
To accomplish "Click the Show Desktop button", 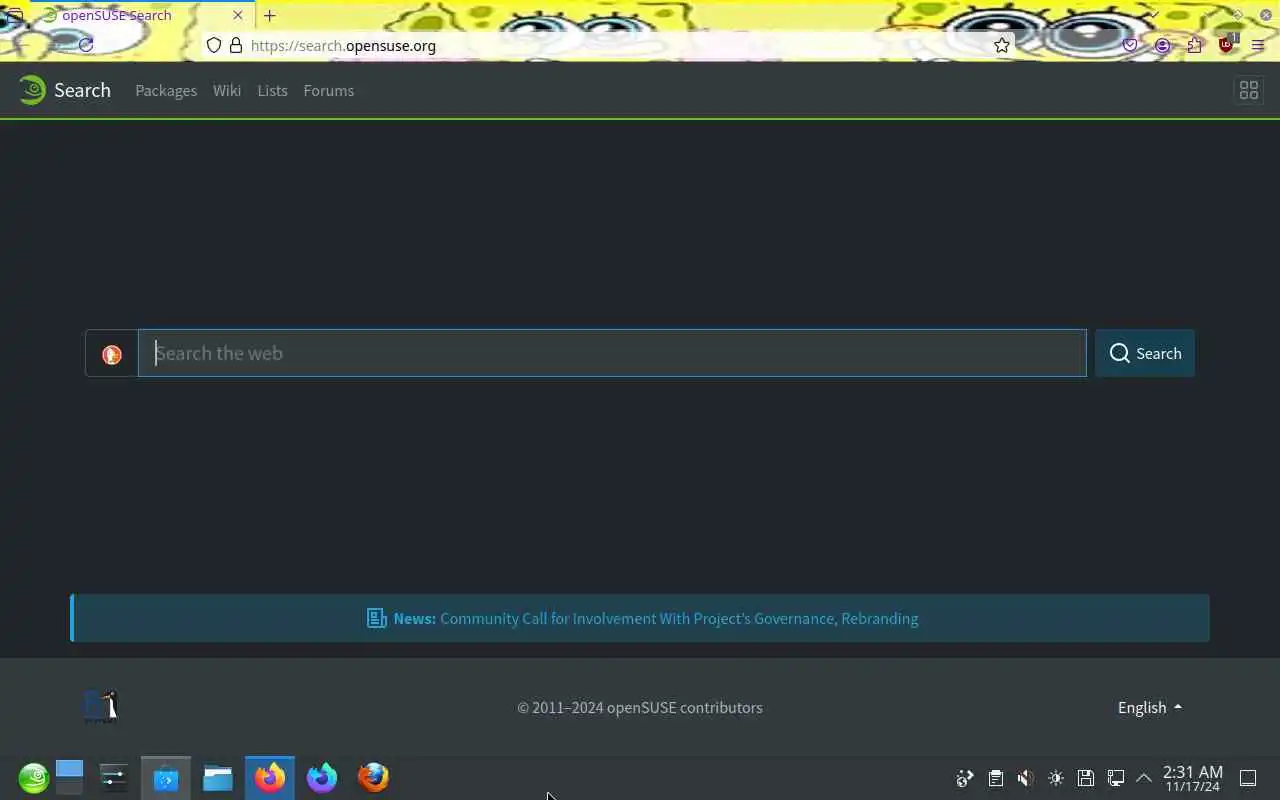I will [x=1248, y=778].
